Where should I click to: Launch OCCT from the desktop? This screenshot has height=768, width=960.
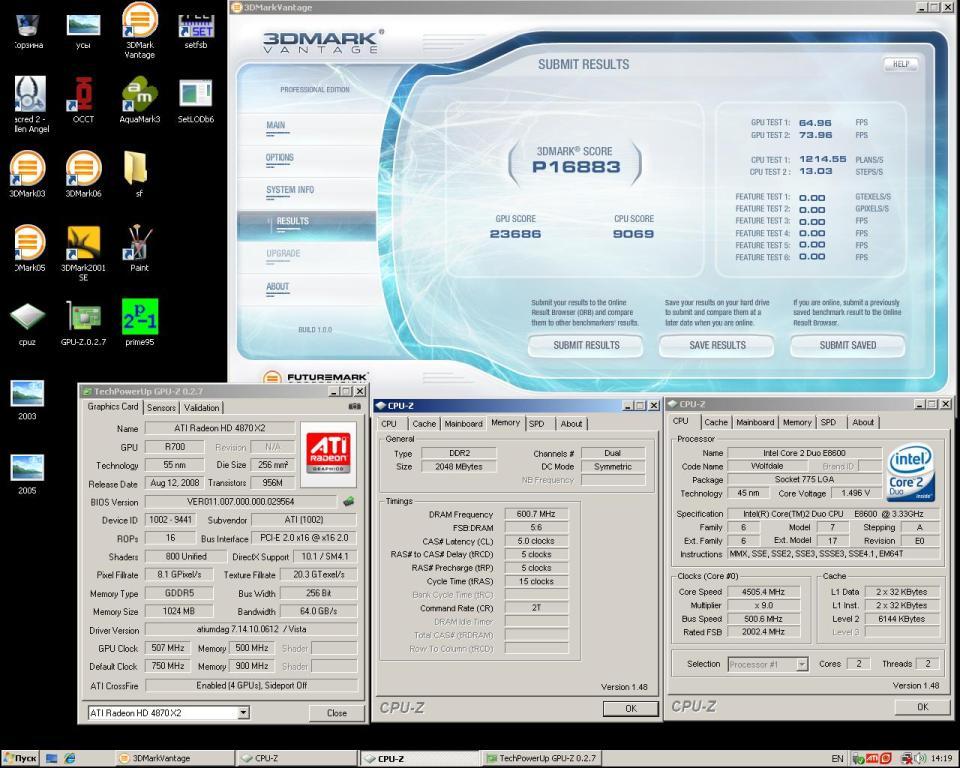(83, 98)
